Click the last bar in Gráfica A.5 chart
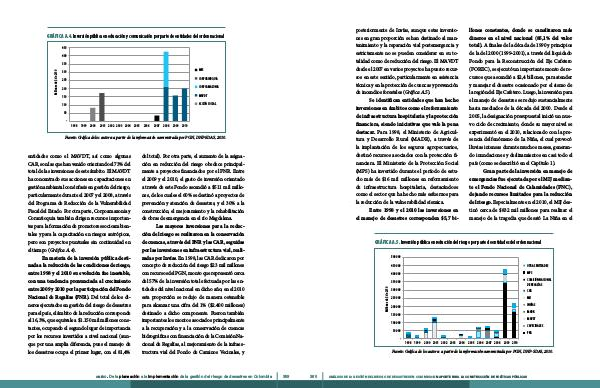The width and height of the screenshot is (600, 388). click(514, 321)
